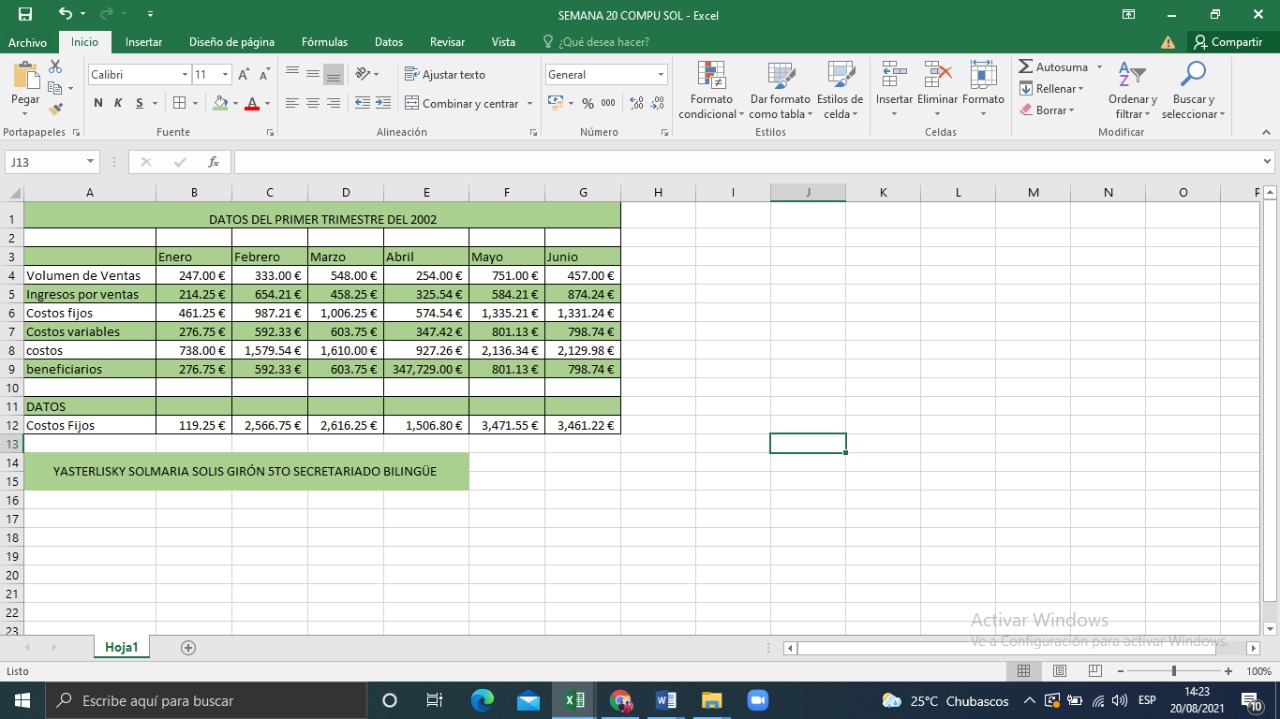Select the Format Painter brush icon

point(55,109)
